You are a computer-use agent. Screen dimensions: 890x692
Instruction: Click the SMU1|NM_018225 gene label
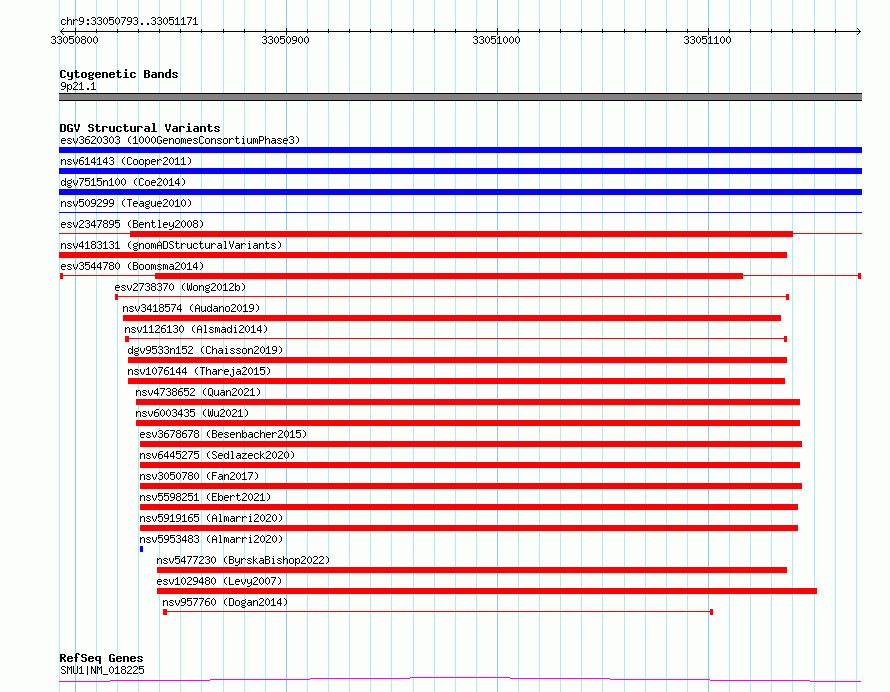(x=102, y=670)
